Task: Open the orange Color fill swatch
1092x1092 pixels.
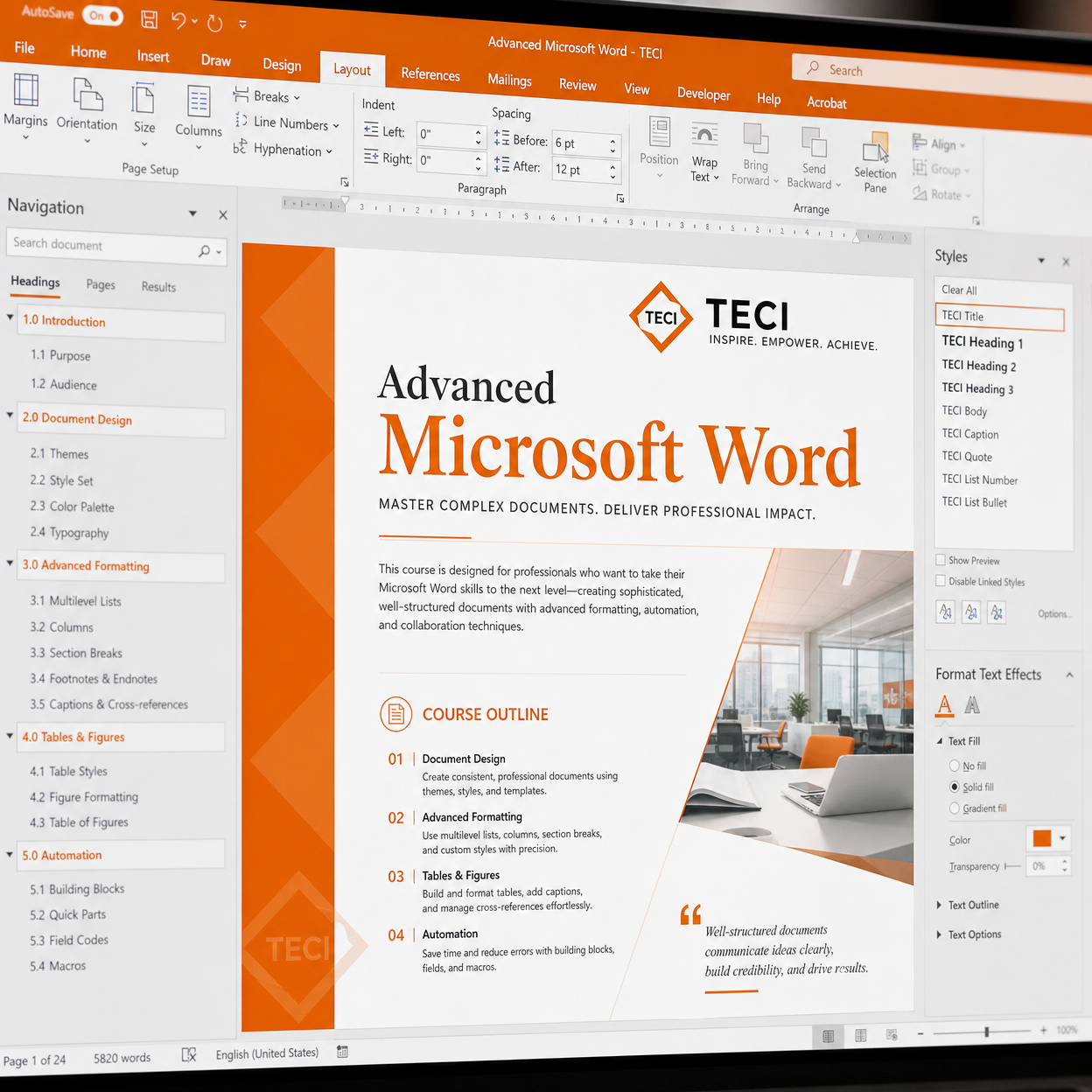Action: pos(1041,838)
